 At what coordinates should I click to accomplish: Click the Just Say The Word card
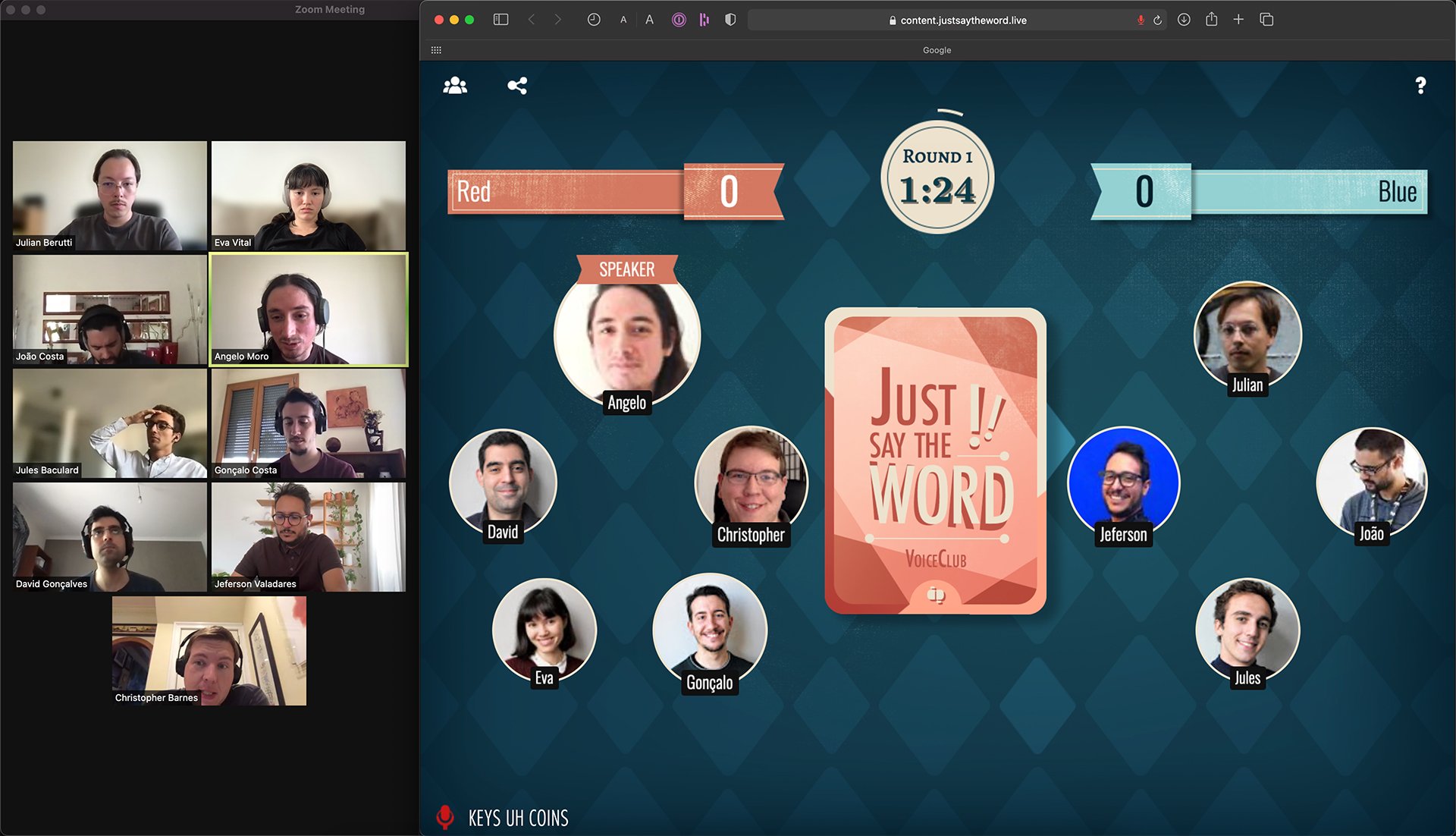935,460
